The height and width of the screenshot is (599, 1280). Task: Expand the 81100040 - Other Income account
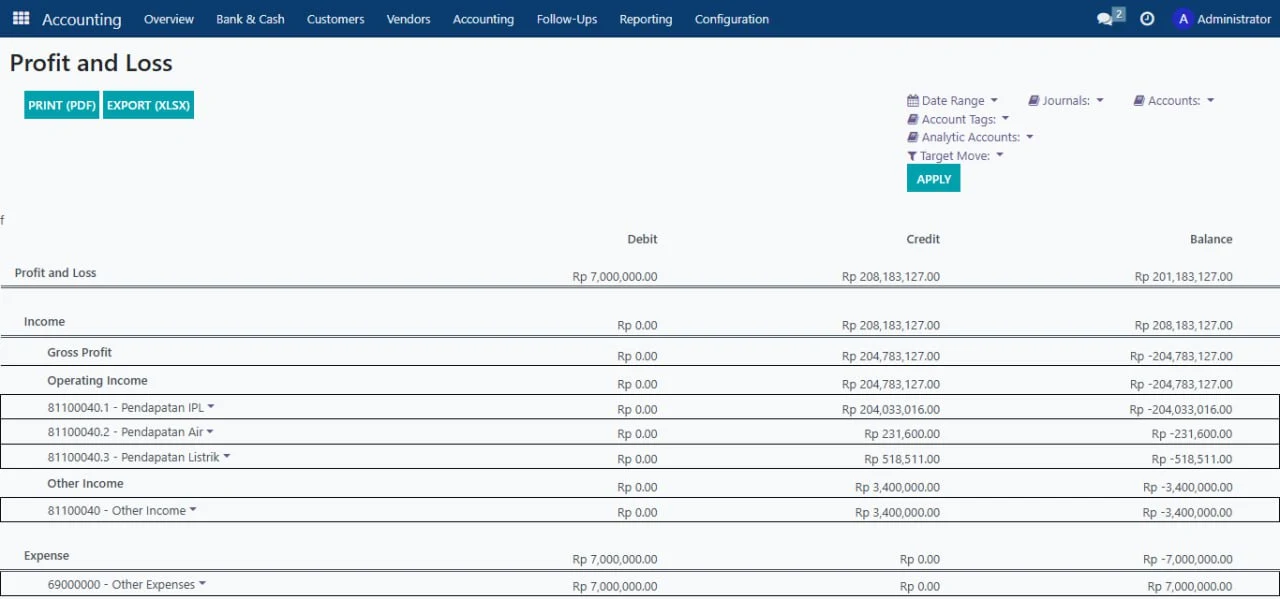[122, 510]
